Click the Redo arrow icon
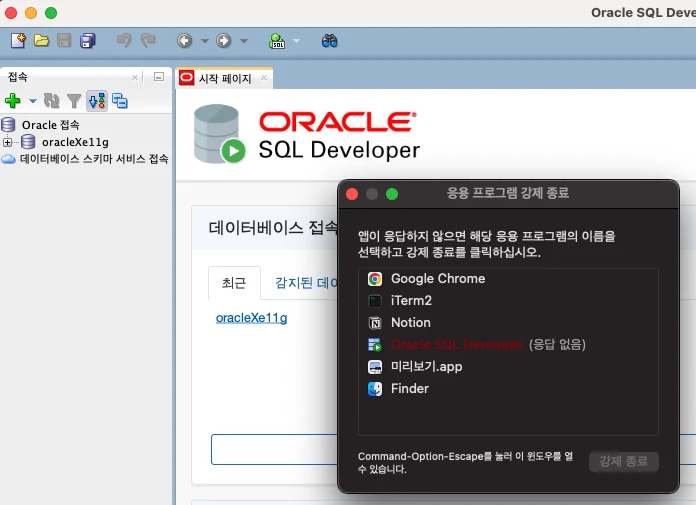696x505 pixels. click(x=148, y=41)
